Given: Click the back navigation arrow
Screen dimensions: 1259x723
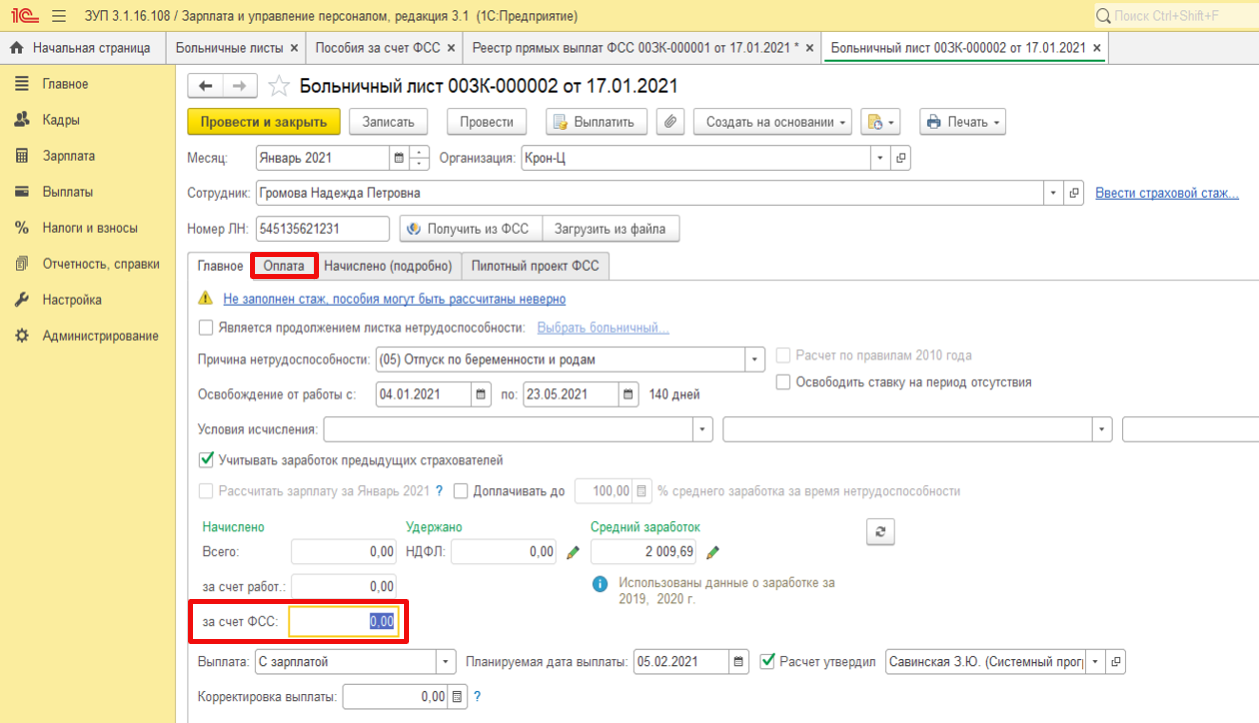Looking at the screenshot, I should point(206,87).
